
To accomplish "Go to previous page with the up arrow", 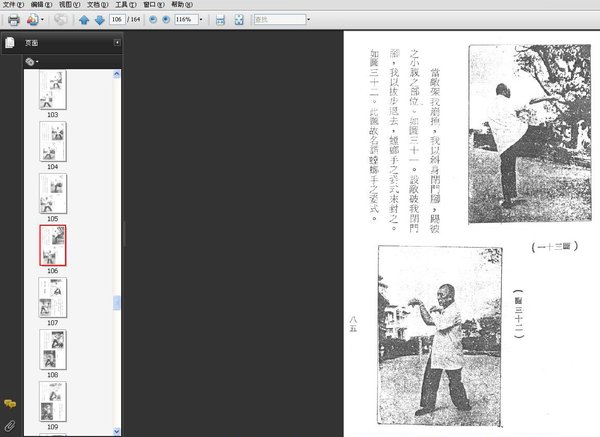I will 84,20.
